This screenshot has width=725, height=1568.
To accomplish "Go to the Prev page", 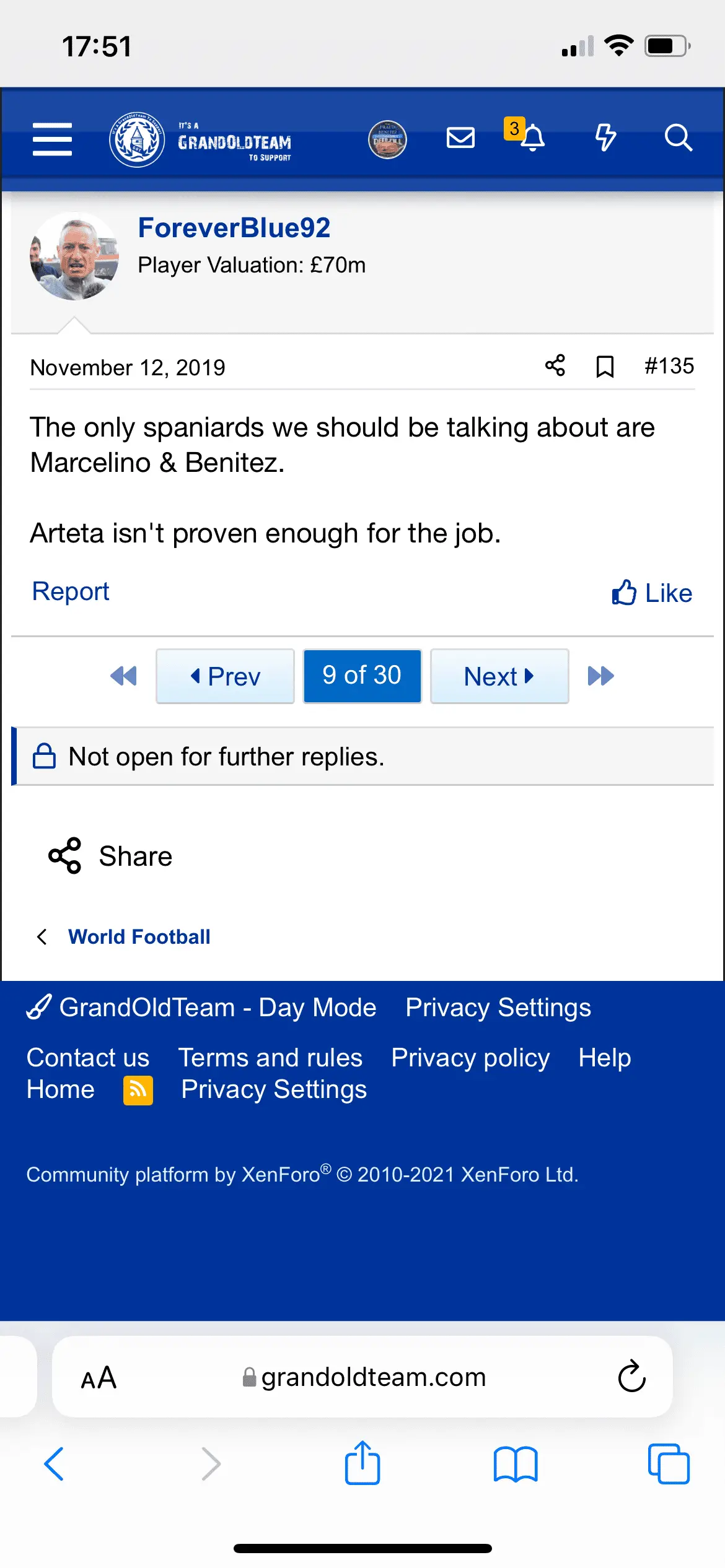I will pos(225,676).
